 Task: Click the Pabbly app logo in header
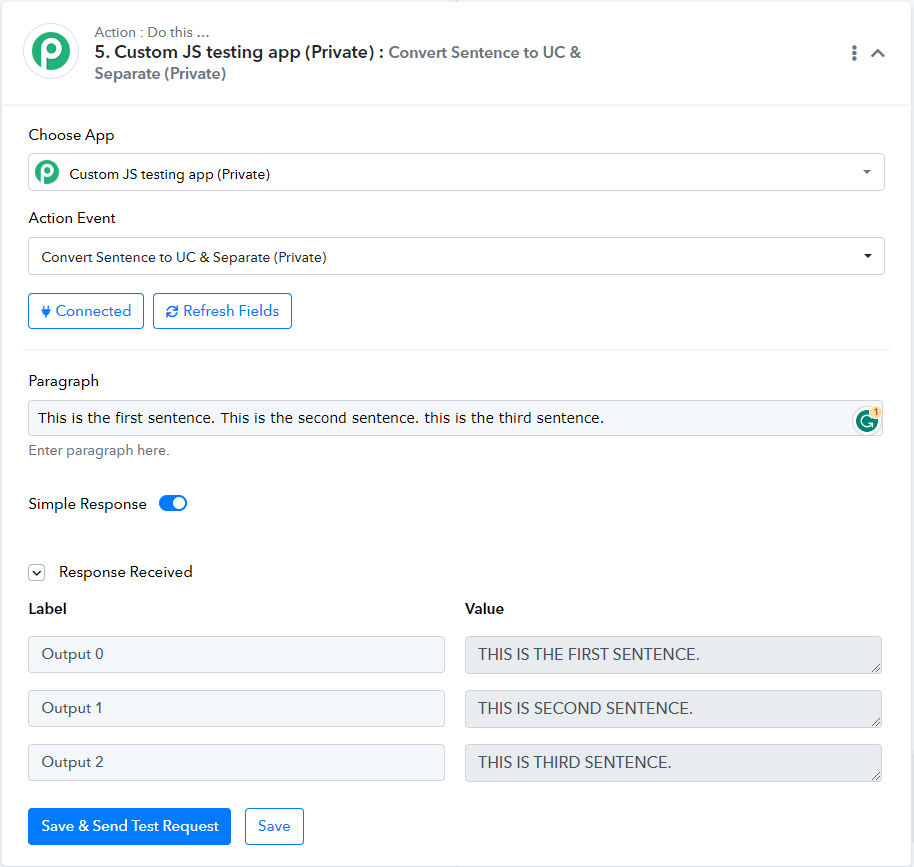[x=51, y=51]
